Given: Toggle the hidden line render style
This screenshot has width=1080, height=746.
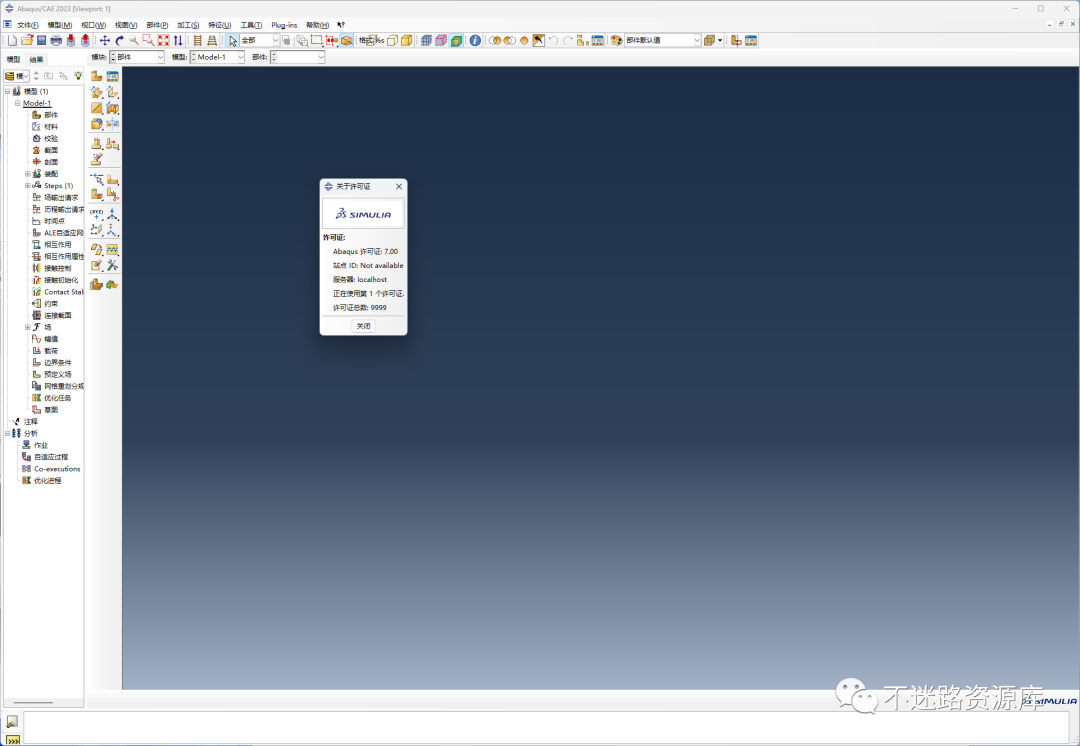Looking at the screenshot, I should click(393, 41).
